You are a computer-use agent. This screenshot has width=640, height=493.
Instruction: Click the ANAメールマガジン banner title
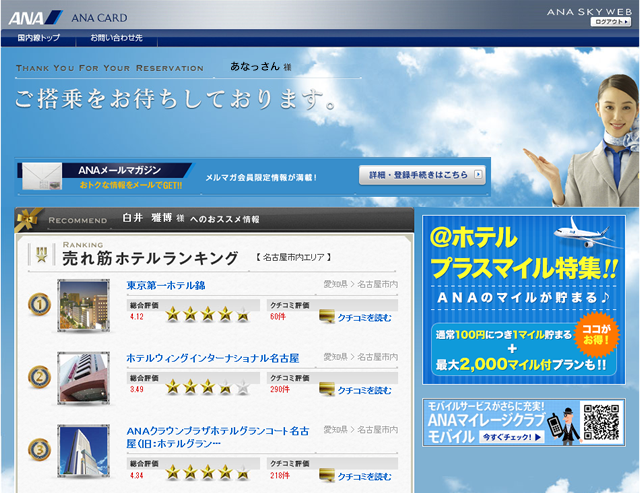(119, 170)
